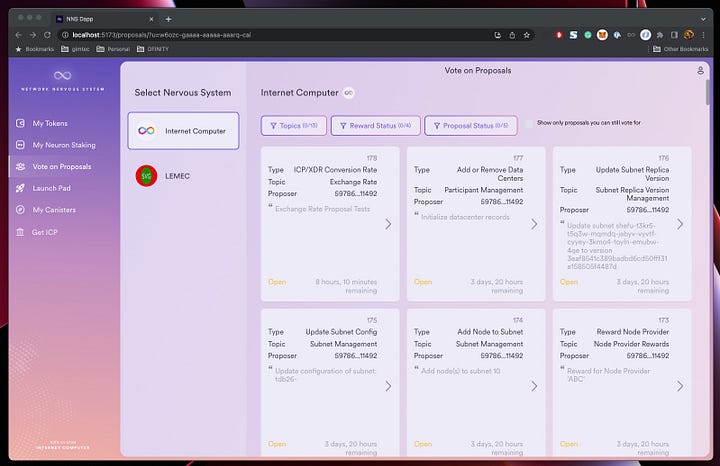Open proposal 174 via its chevron arrow
This screenshot has width=720, height=466.
tap(534, 386)
